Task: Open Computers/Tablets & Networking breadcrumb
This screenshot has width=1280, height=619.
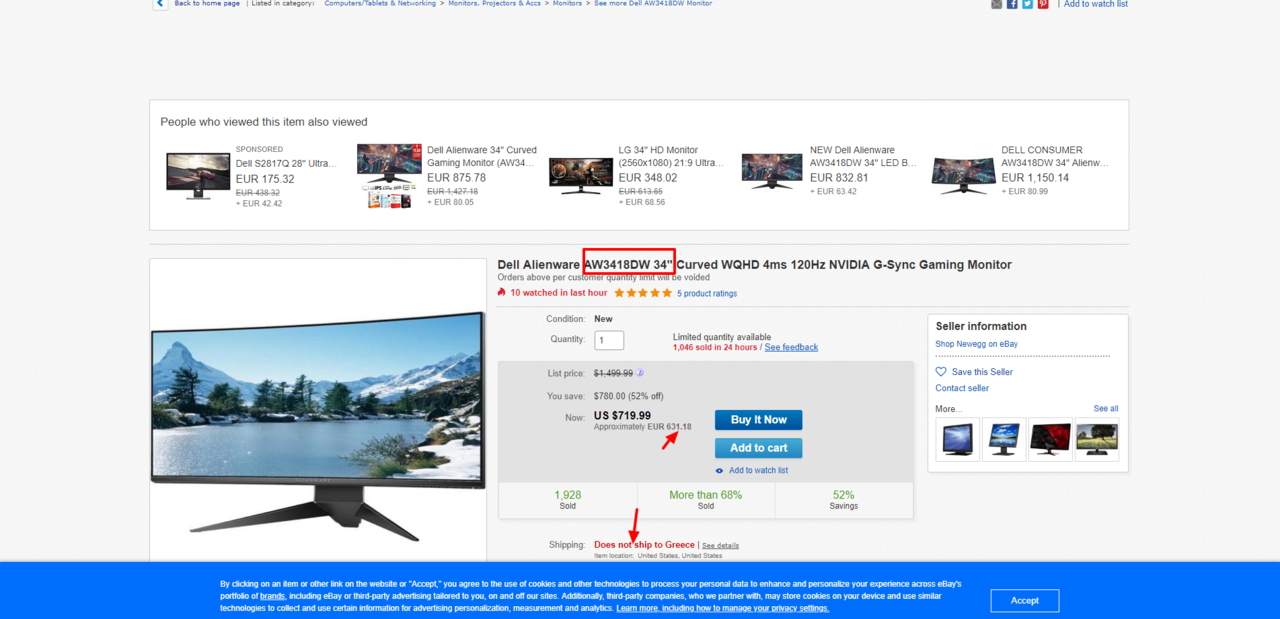Action: [x=380, y=4]
